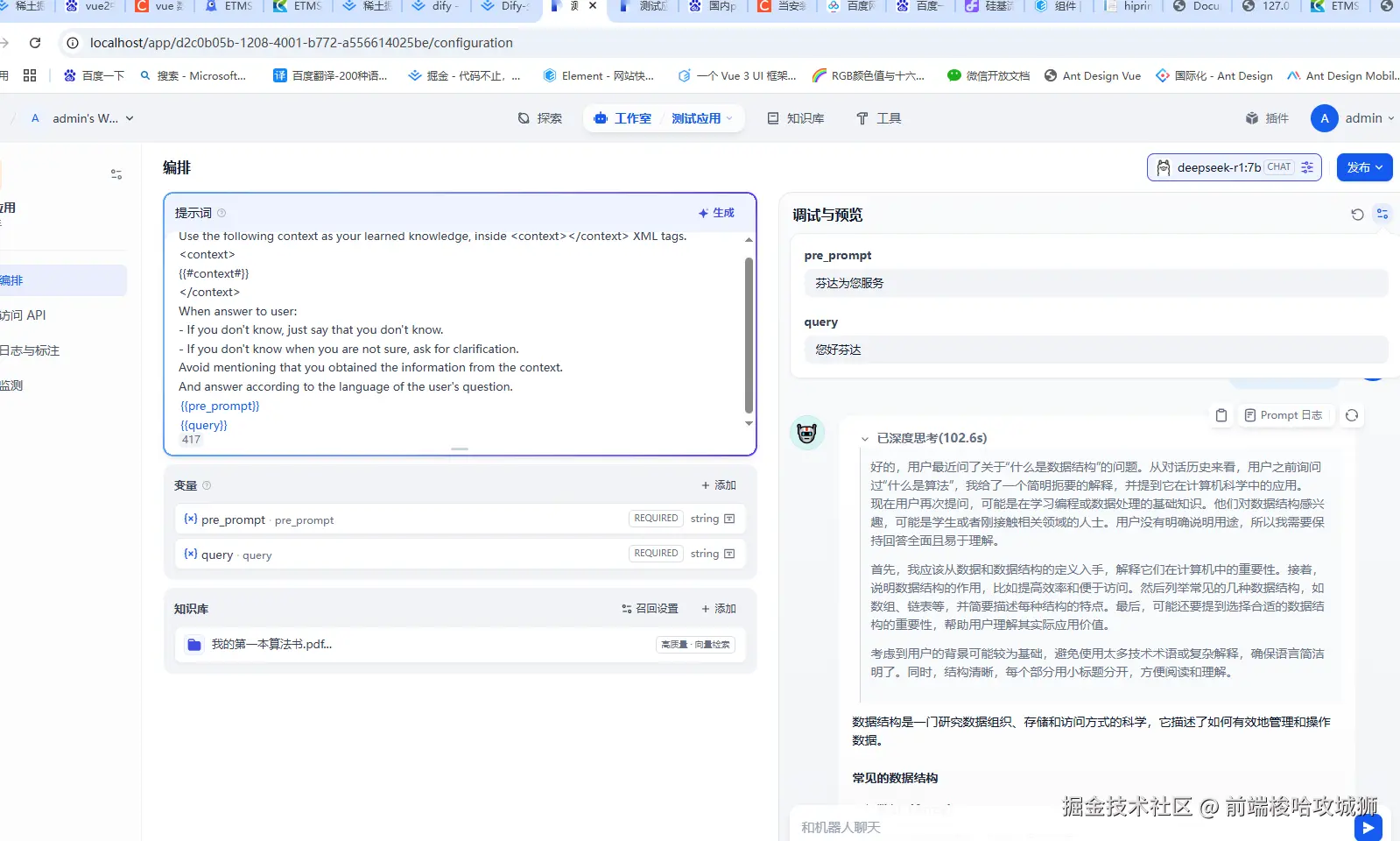Open the admin account menu

pos(1352,118)
